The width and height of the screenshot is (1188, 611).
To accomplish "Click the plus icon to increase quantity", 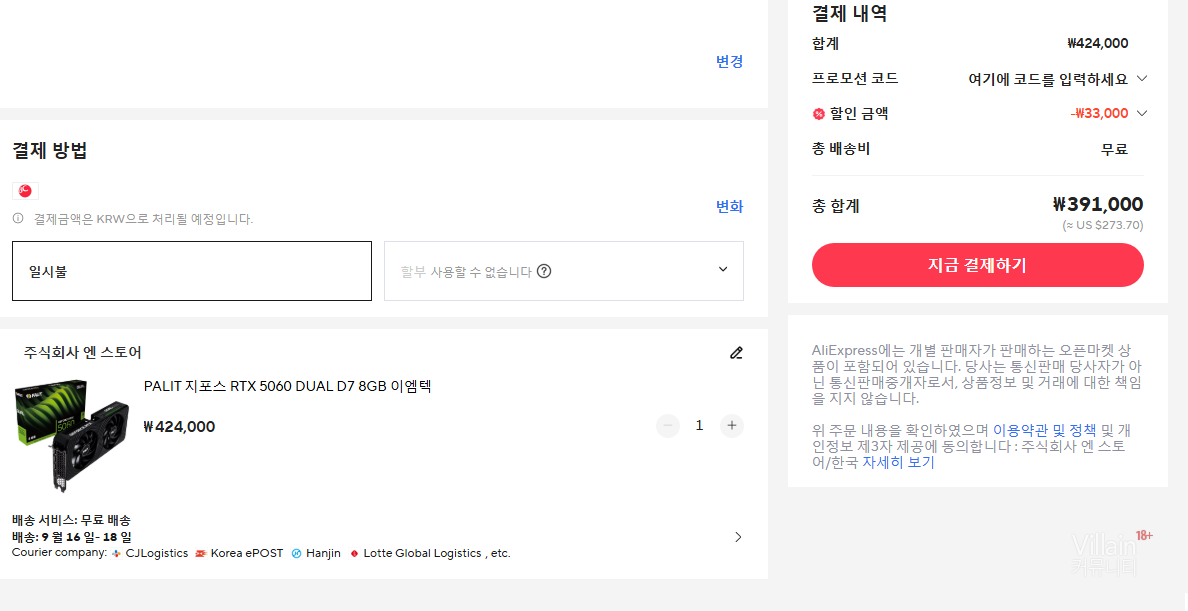I will point(732,426).
